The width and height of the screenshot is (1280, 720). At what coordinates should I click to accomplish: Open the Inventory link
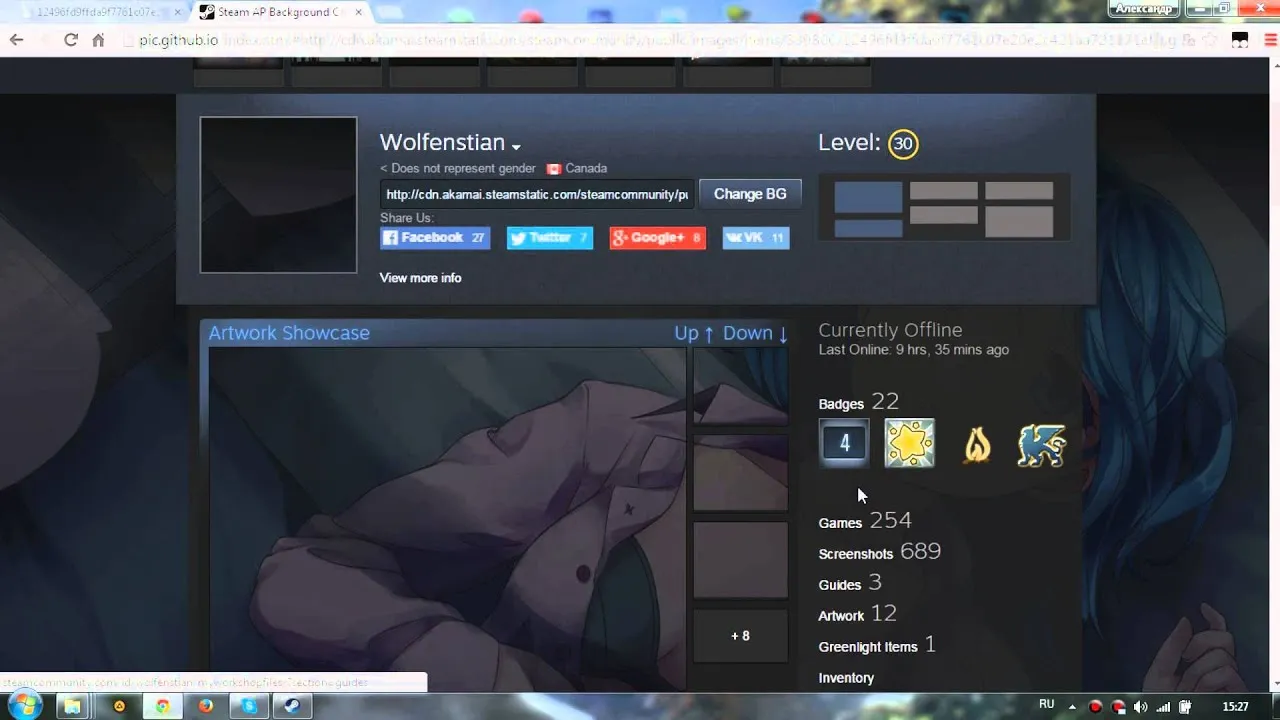click(846, 678)
